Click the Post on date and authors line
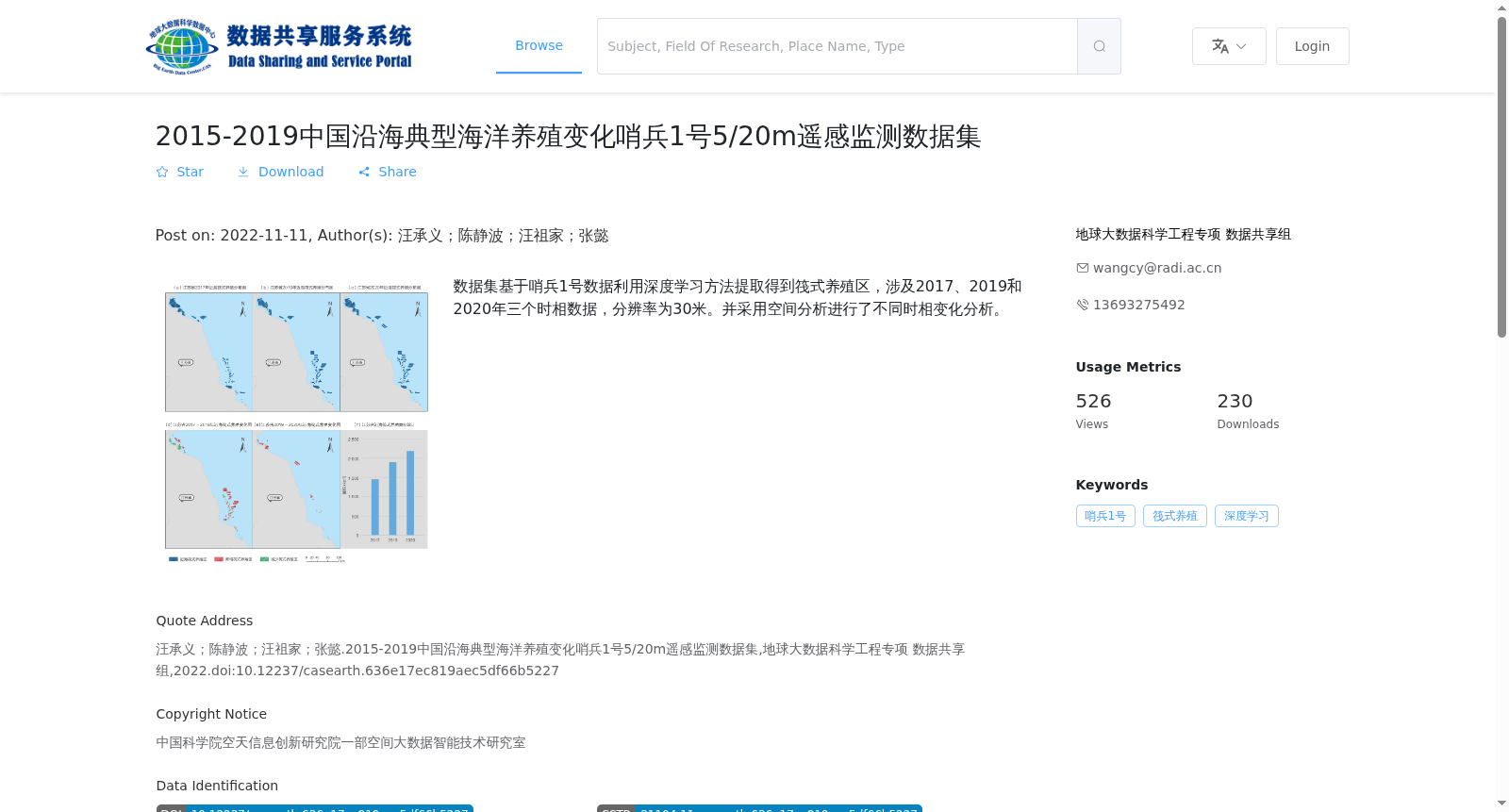The width and height of the screenshot is (1509, 812). pos(382,236)
